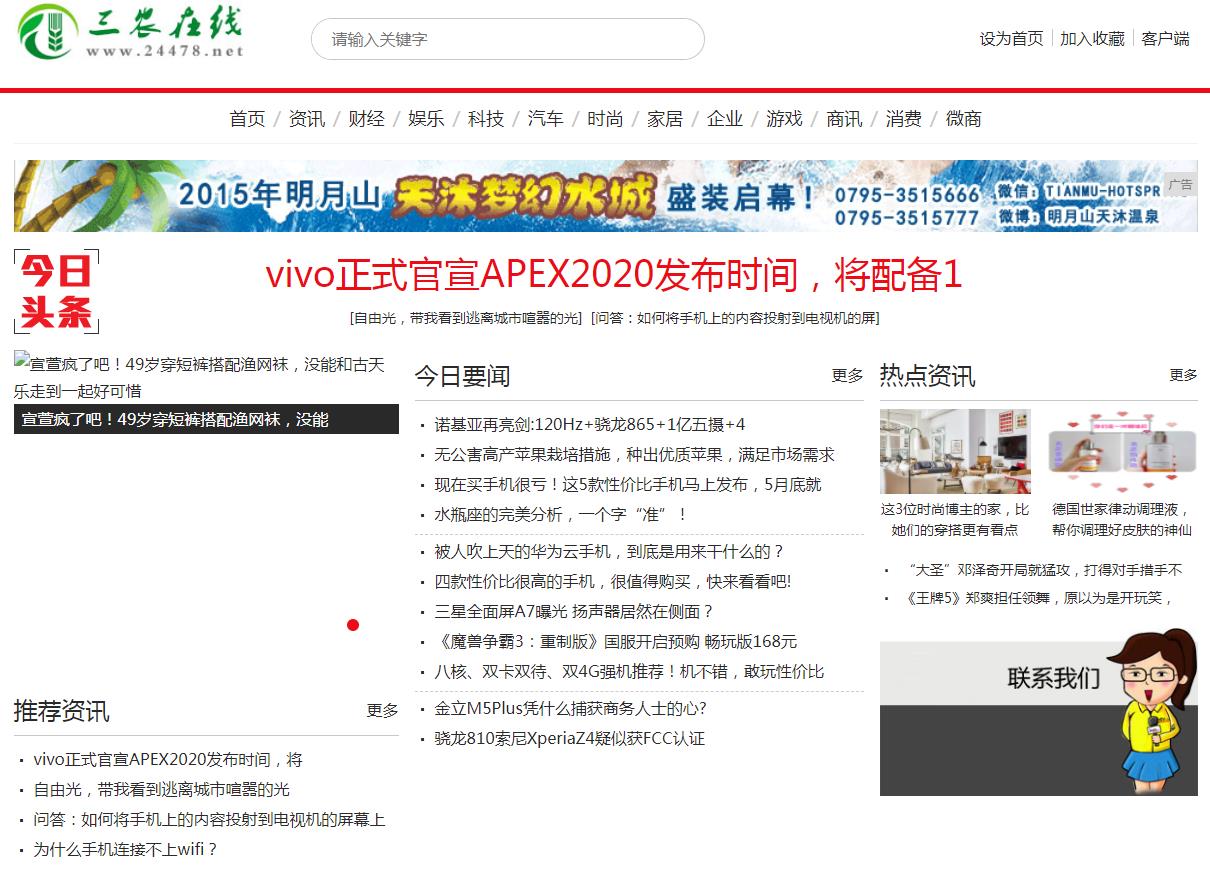The image size is (1210, 872).
Task: Open 三星全面屏A7曝光 article
Action: click(x=574, y=611)
